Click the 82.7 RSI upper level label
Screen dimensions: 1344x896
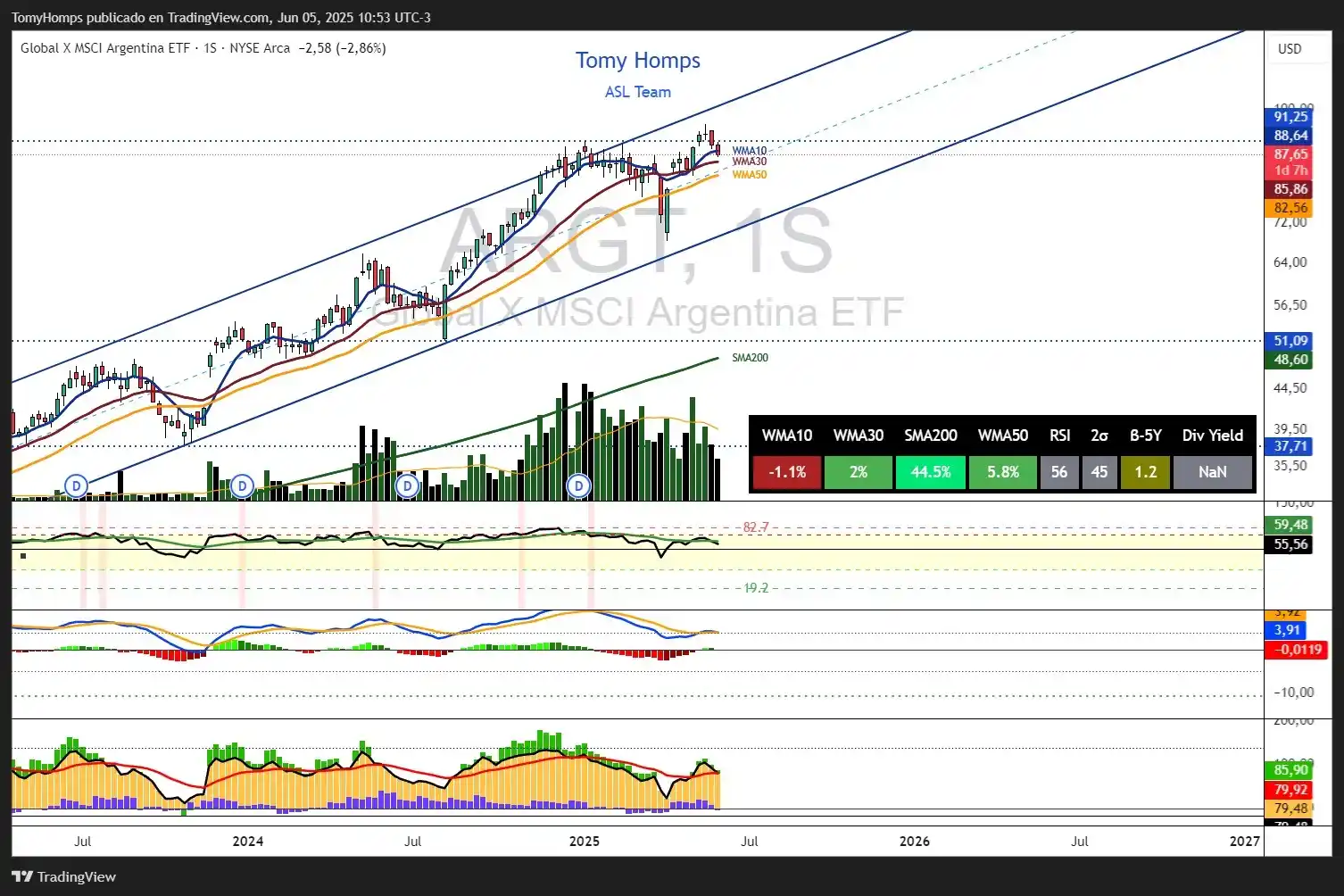[756, 527]
